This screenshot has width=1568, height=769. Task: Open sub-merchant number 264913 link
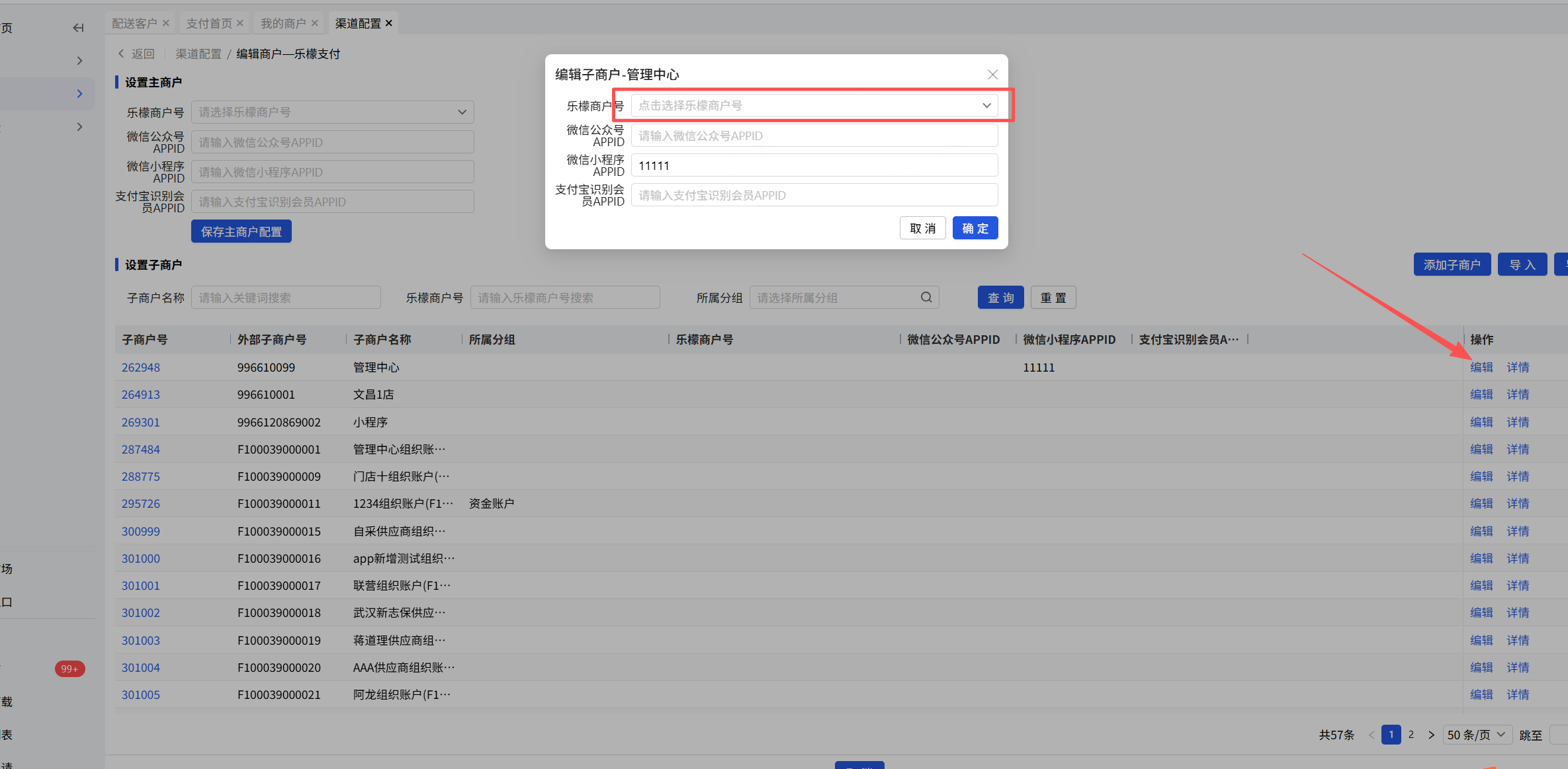[x=141, y=395]
